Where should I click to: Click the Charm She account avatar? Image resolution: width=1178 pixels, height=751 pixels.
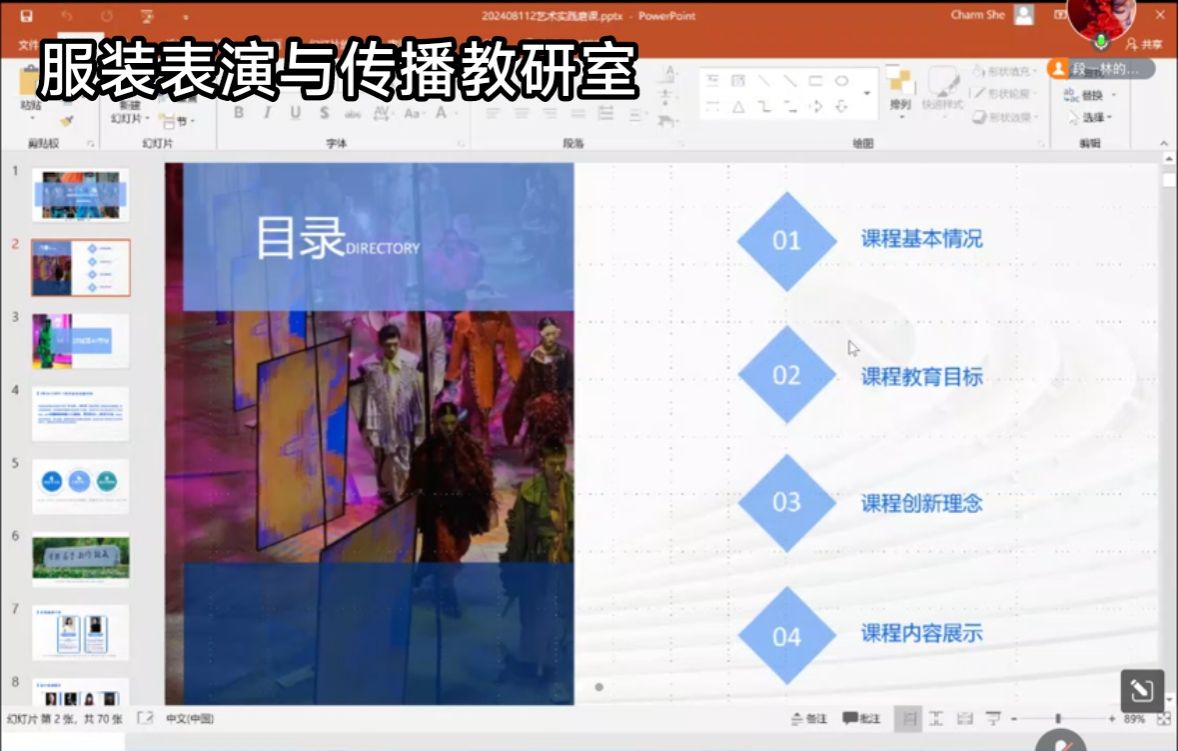(x=1023, y=15)
